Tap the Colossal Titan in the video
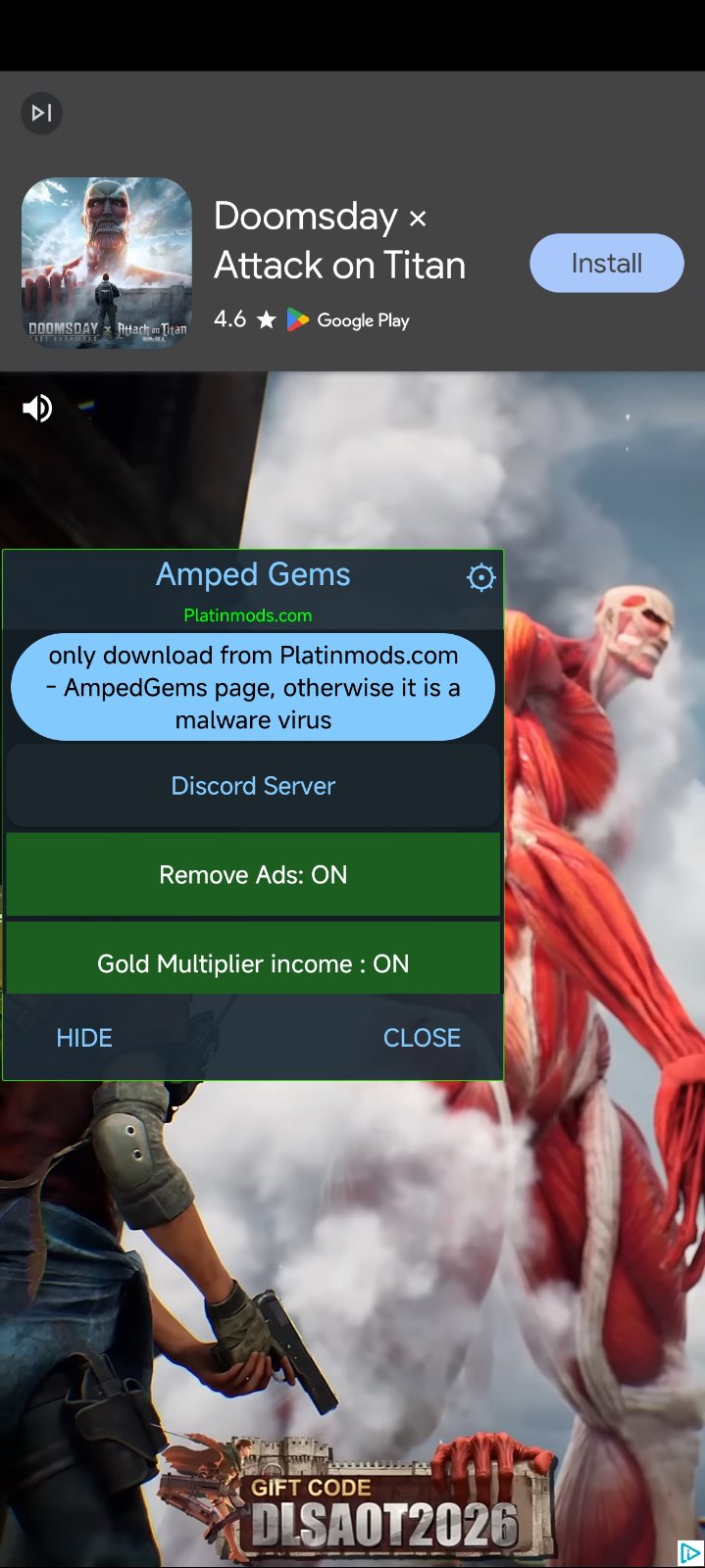This screenshot has height=1568, width=705. click(x=608, y=882)
